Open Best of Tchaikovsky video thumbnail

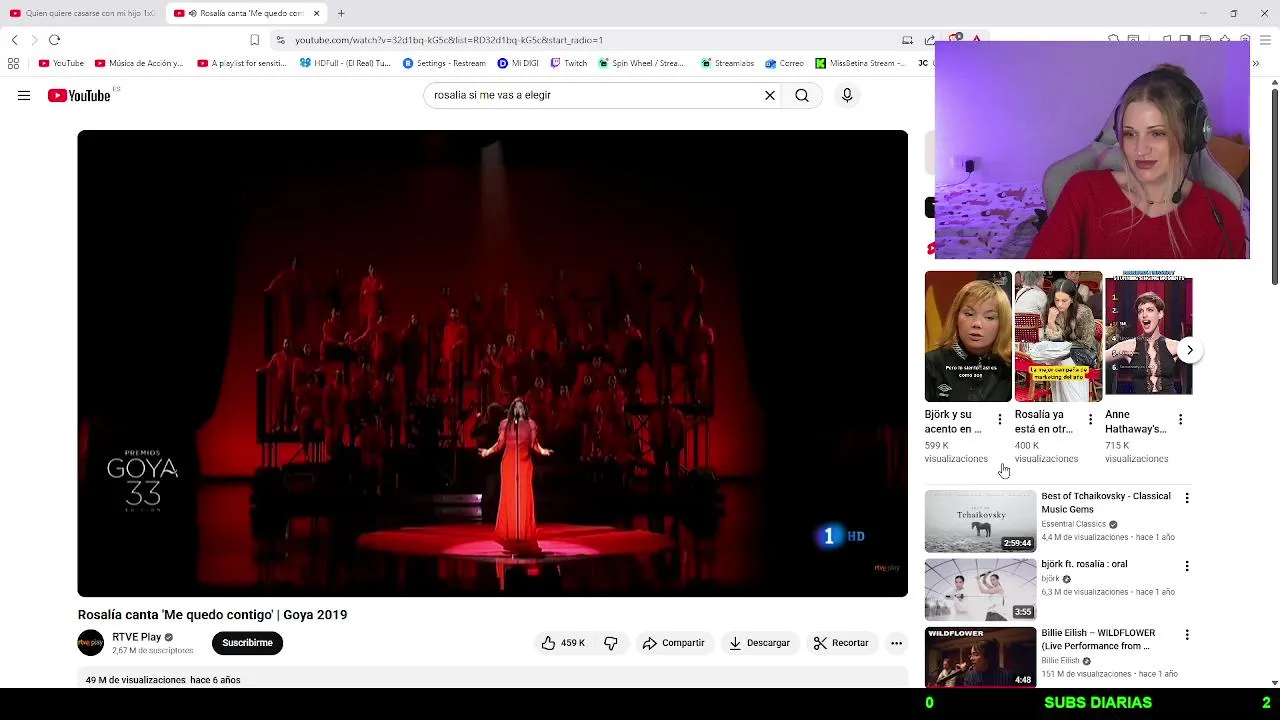[980, 521]
